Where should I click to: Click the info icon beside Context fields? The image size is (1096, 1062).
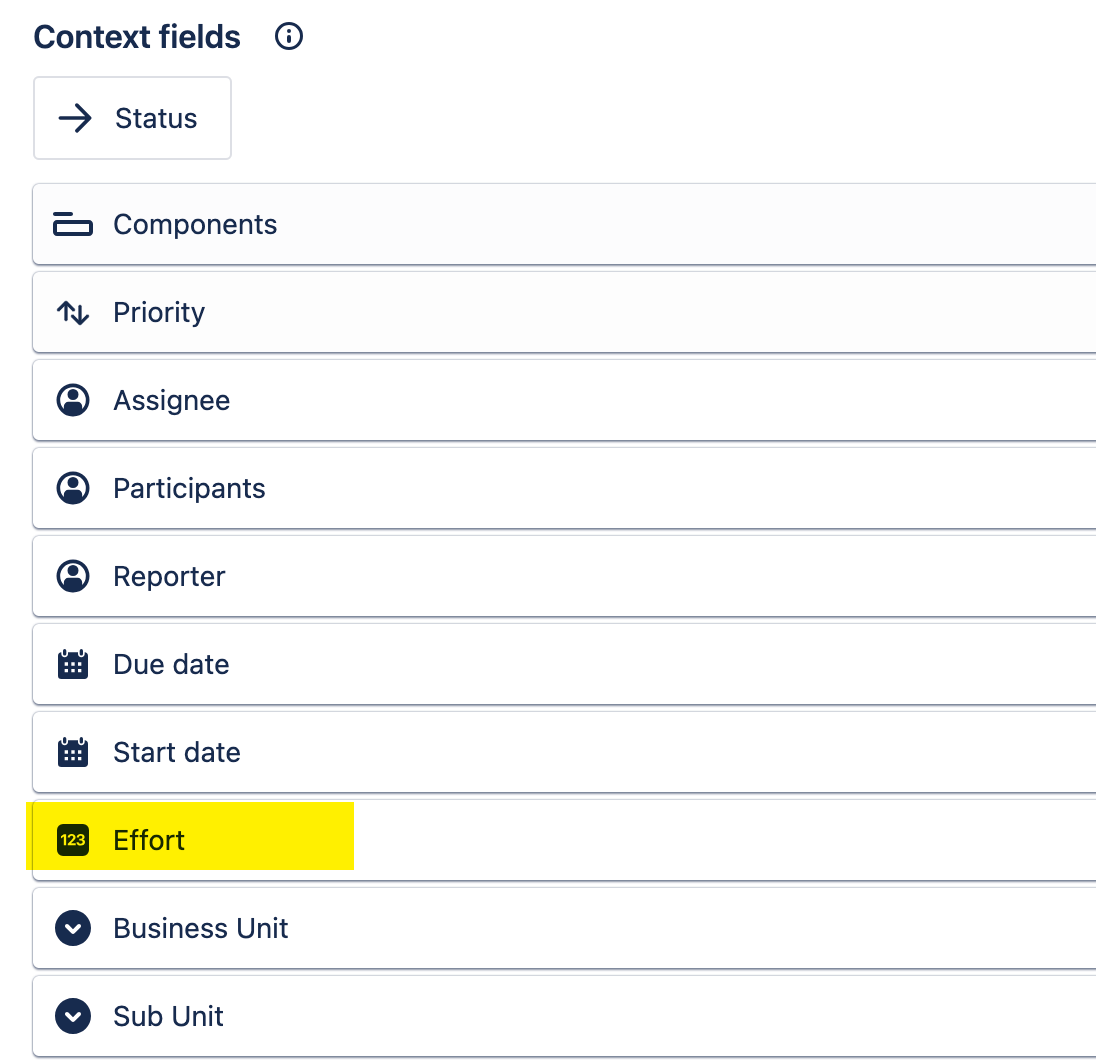[x=289, y=36]
